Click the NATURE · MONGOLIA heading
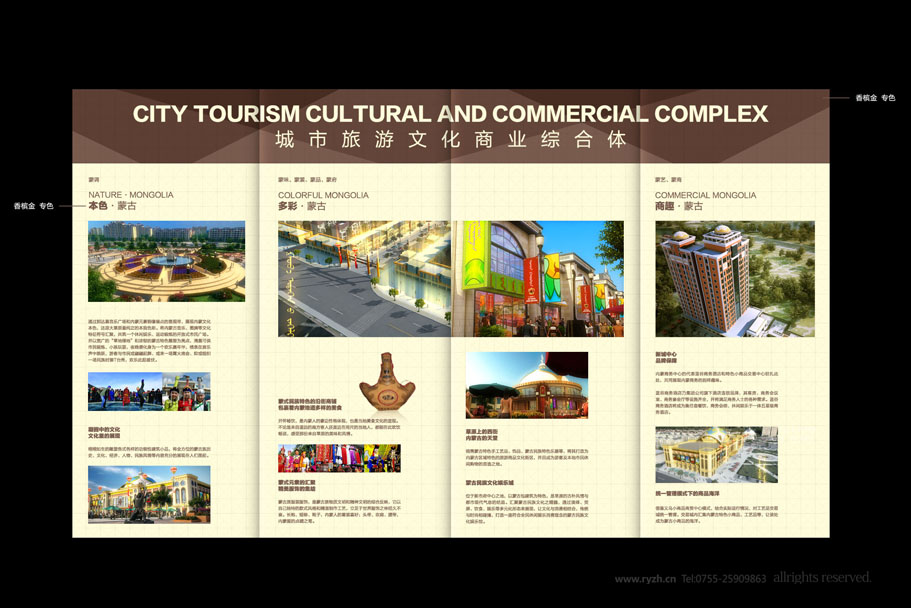Image resolution: width=911 pixels, height=608 pixels. (131, 195)
